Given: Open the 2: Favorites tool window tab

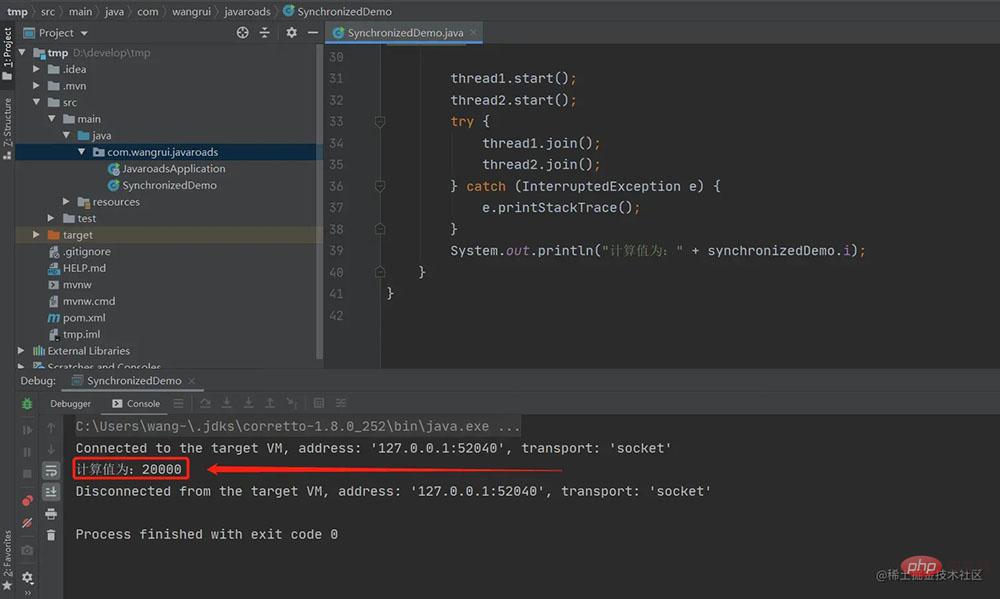Looking at the screenshot, I should coord(7,560).
